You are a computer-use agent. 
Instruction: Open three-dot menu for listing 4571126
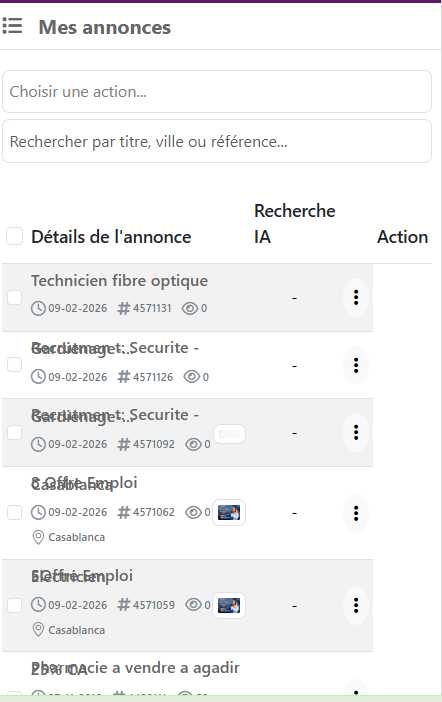[x=356, y=365]
